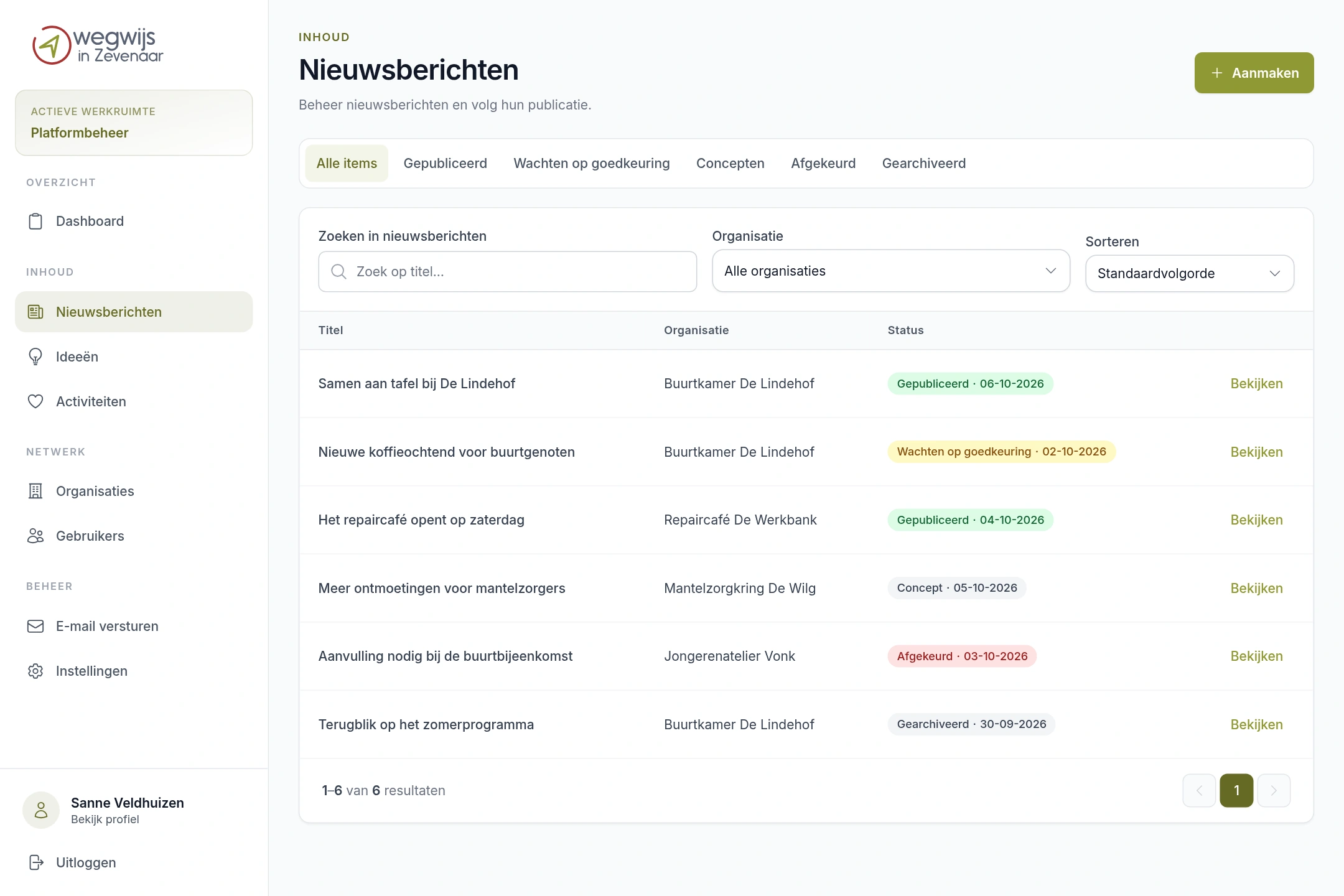Open the Standaardvolgorde sort dropdown
The height and width of the screenshot is (896, 1344).
(1190, 273)
